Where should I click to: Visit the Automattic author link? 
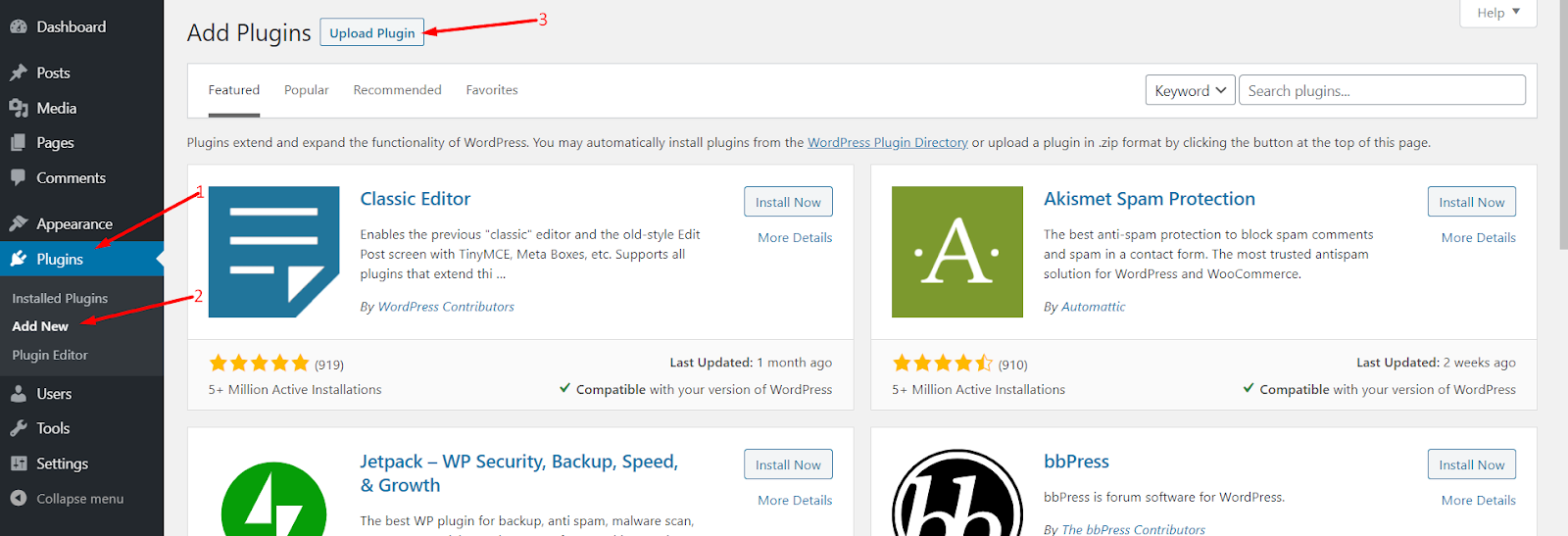point(1094,307)
